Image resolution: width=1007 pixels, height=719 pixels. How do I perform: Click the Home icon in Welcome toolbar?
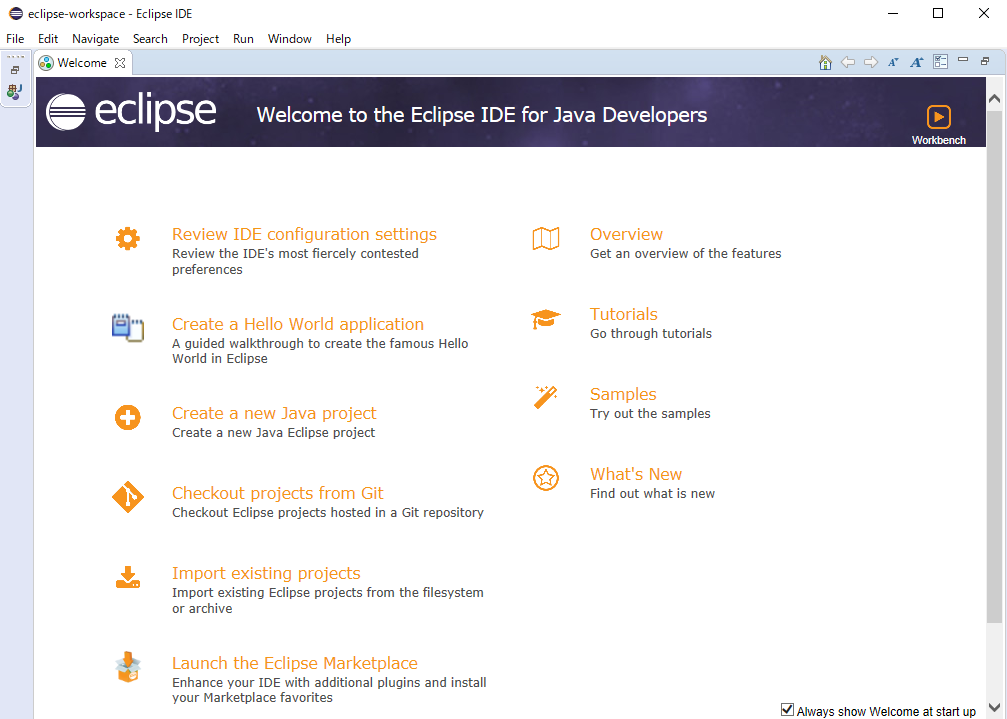tap(825, 62)
